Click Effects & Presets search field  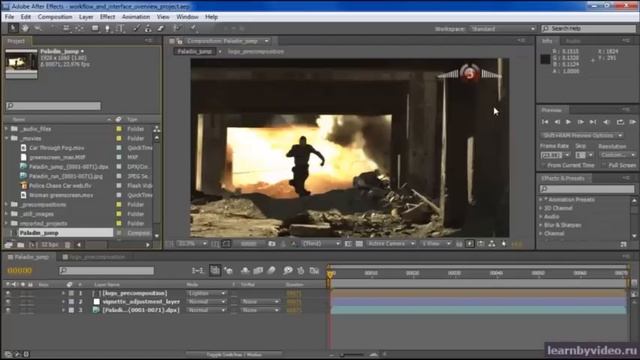(x=587, y=189)
